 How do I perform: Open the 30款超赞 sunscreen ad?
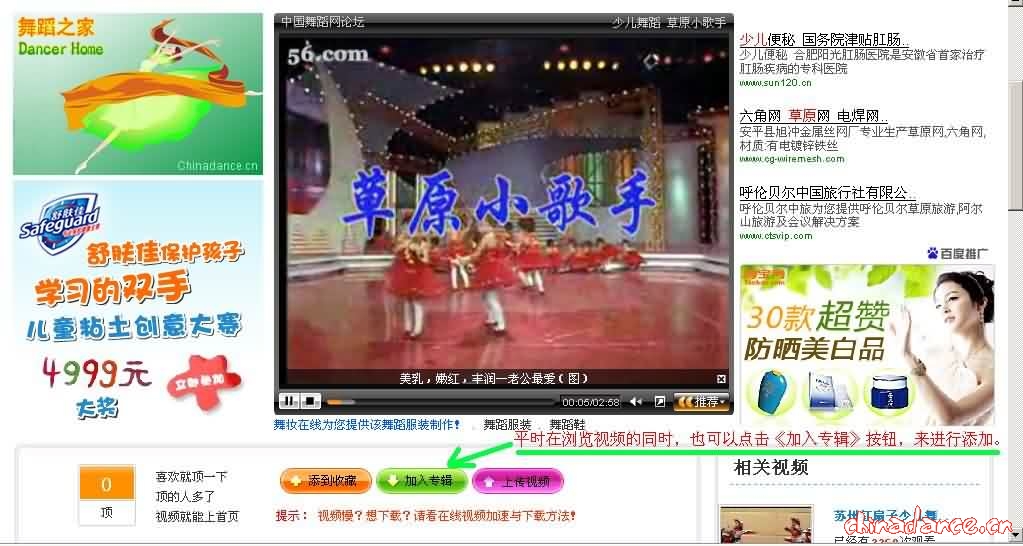point(867,345)
